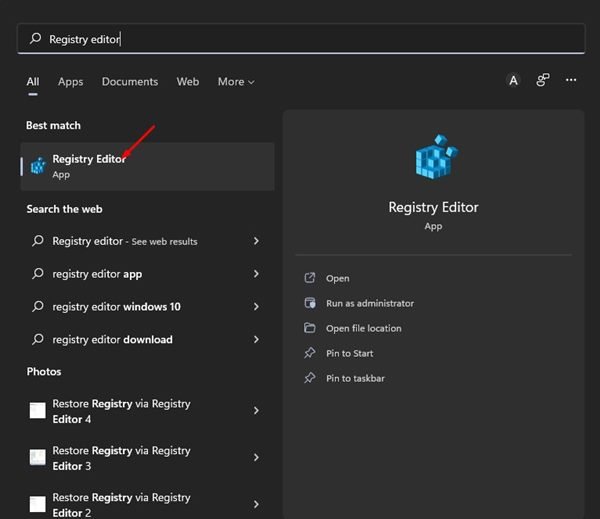Click the small Registry Editor cube icon
This screenshot has width=600, height=519.
(x=38, y=166)
